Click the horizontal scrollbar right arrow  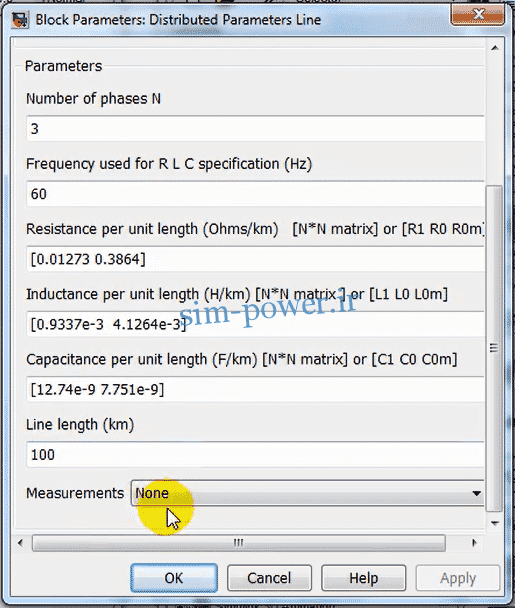[474, 543]
